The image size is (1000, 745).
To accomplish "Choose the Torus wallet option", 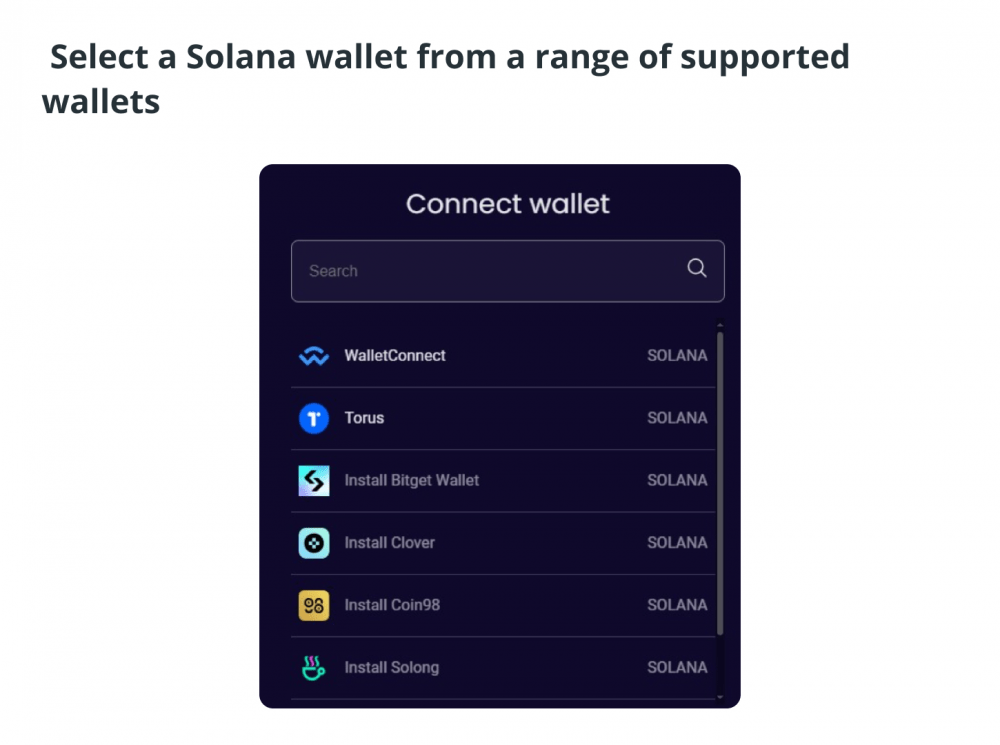I will tap(503, 418).
